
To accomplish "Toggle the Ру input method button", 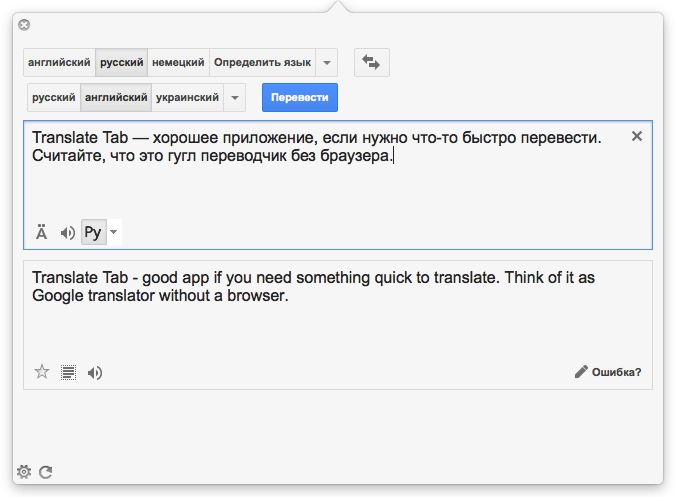I will pos(94,232).
